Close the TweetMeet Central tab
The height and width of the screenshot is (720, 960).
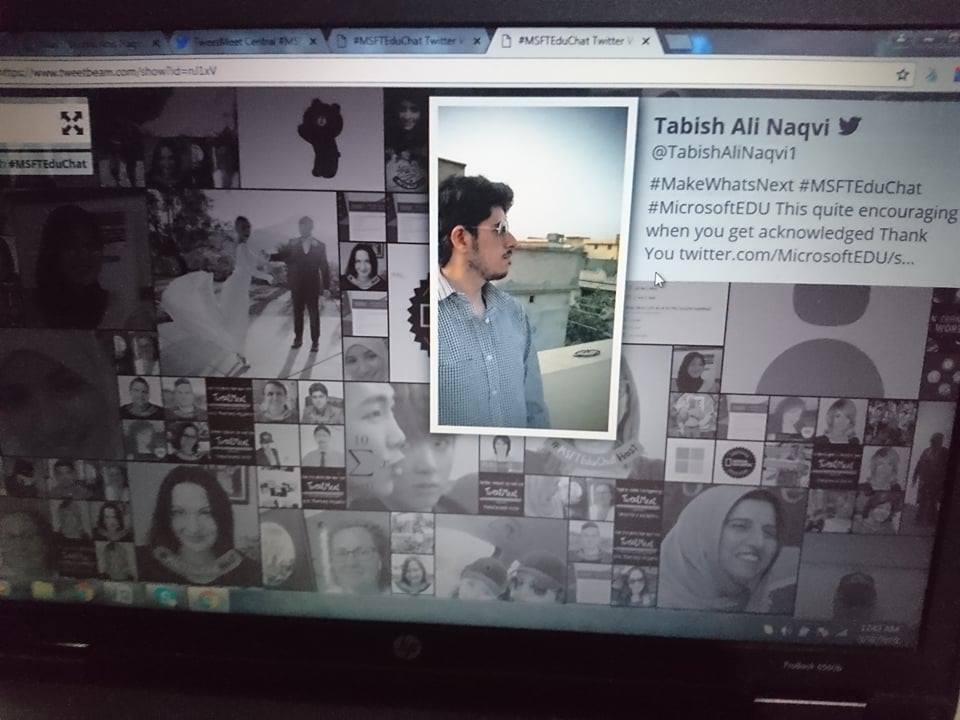pyautogui.click(x=313, y=42)
